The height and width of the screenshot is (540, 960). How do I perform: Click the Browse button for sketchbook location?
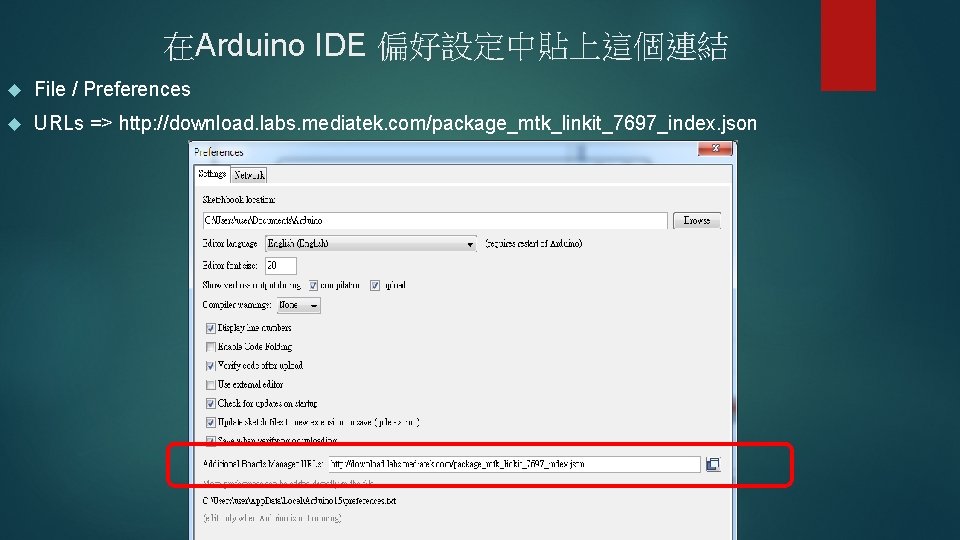[697, 220]
